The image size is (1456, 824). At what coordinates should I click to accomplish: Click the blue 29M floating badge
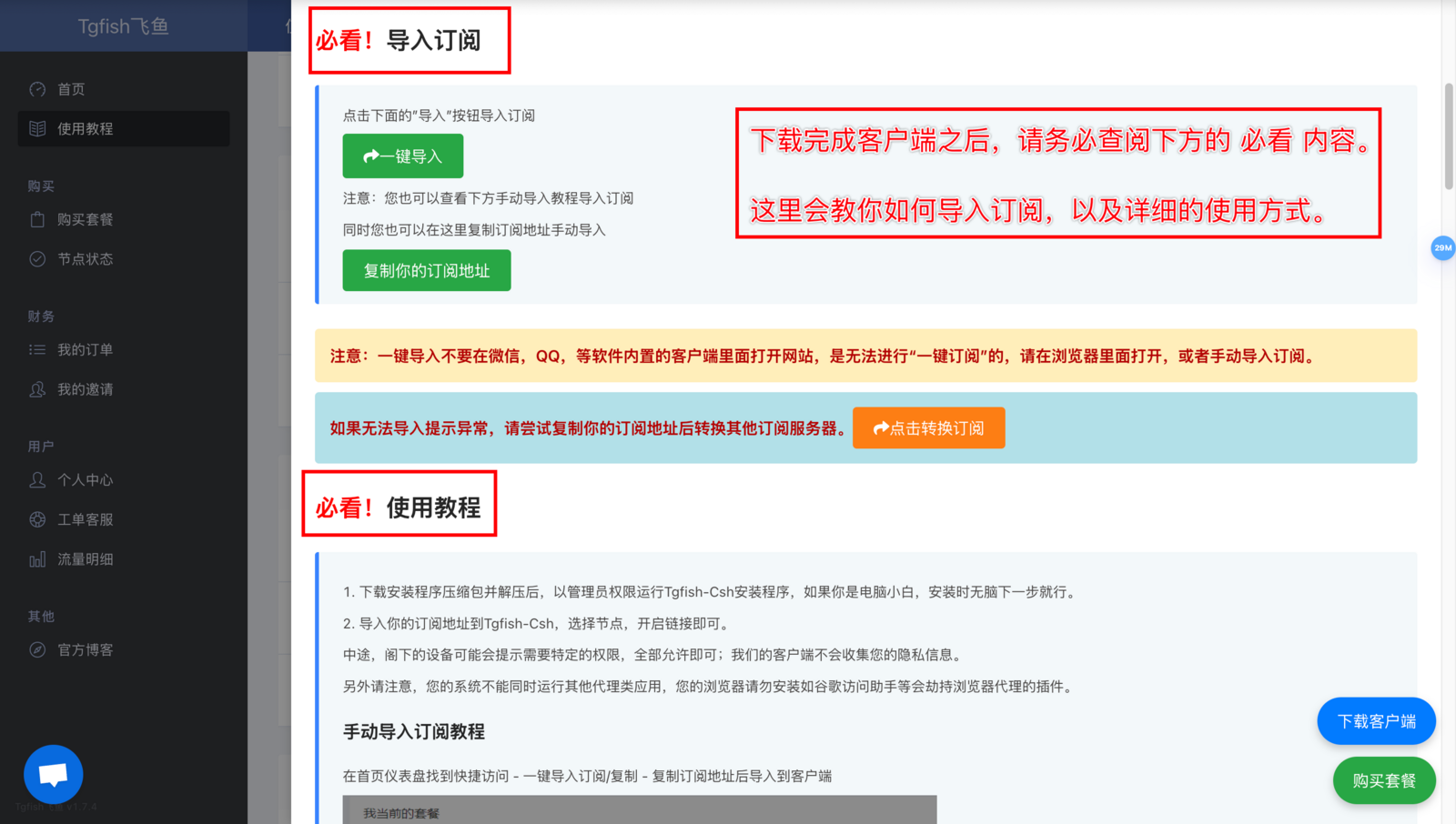point(1442,247)
